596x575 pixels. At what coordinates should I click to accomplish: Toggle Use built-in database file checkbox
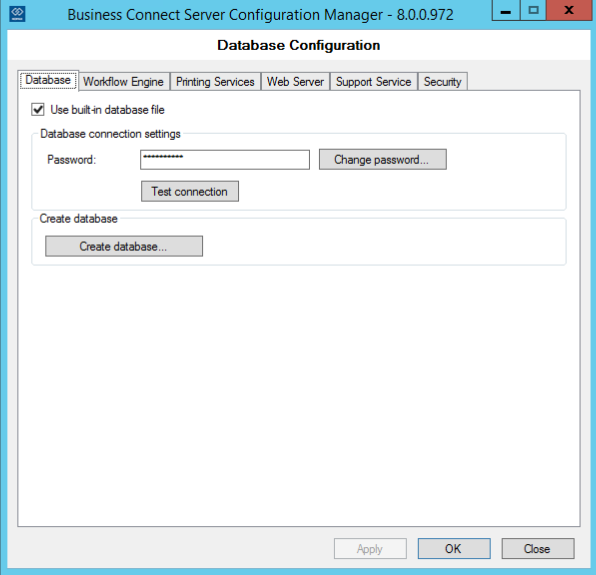pos(38,110)
